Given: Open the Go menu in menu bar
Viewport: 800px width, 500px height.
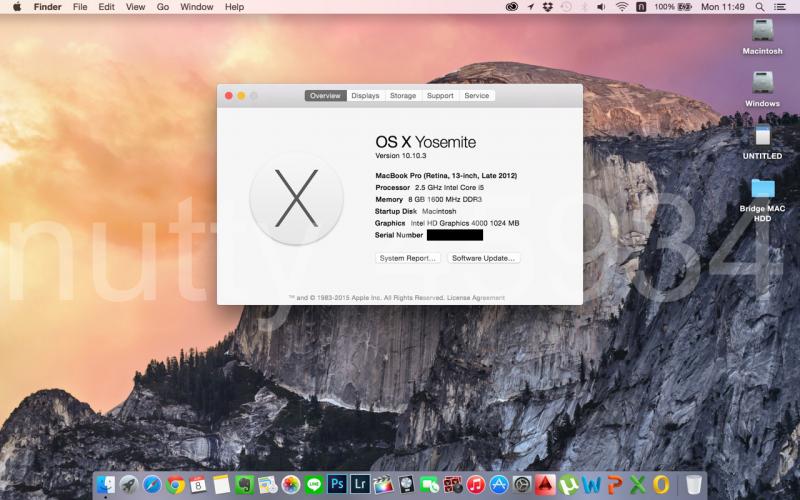Looking at the screenshot, I should [x=163, y=7].
